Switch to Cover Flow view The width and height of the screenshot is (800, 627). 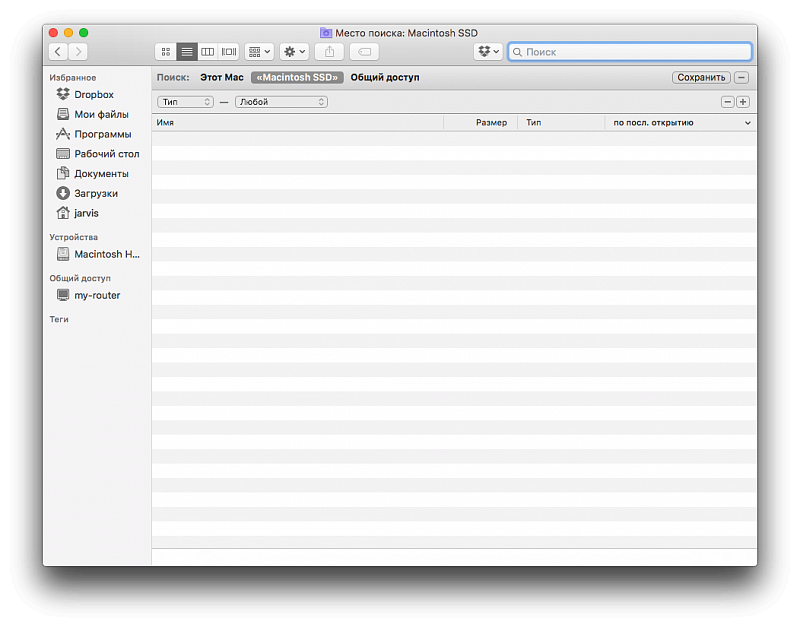tap(229, 51)
